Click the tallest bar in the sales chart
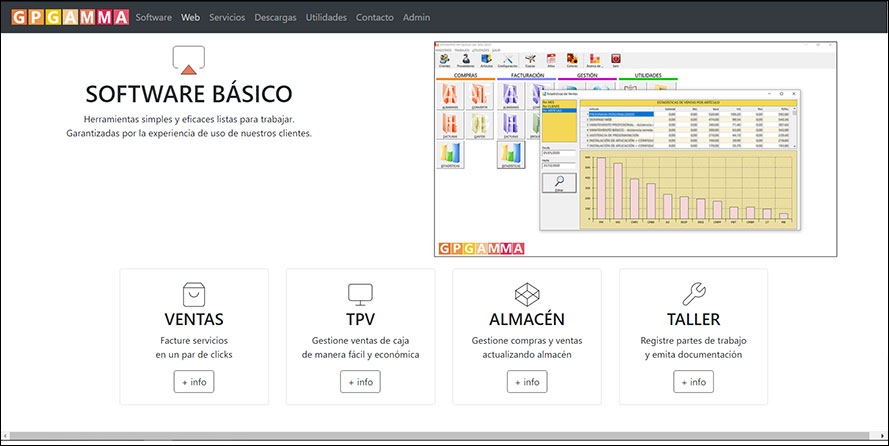 (x=601, y=188)
